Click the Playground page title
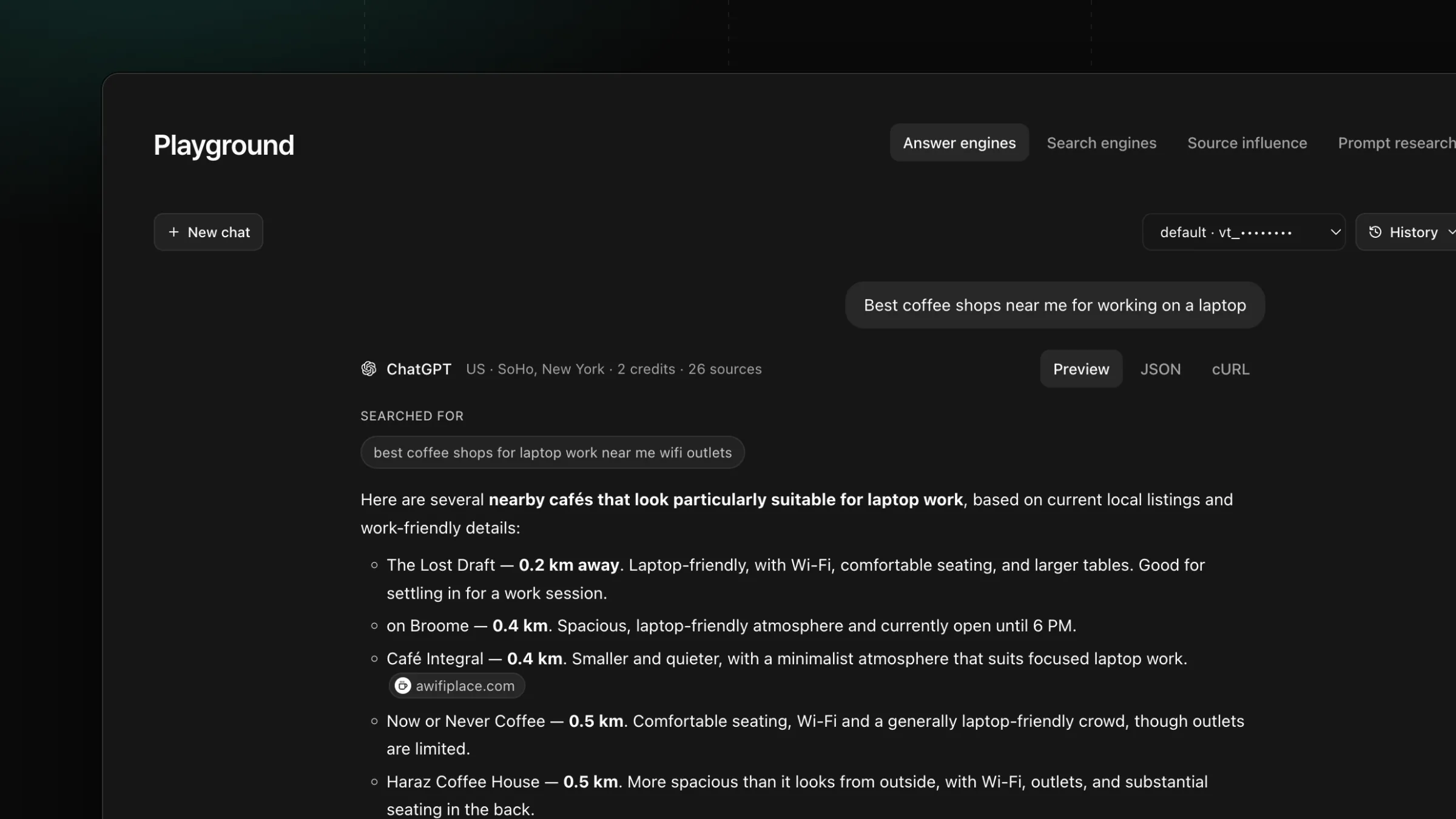The image size is (1456, 819). click(x=224, y=146)
